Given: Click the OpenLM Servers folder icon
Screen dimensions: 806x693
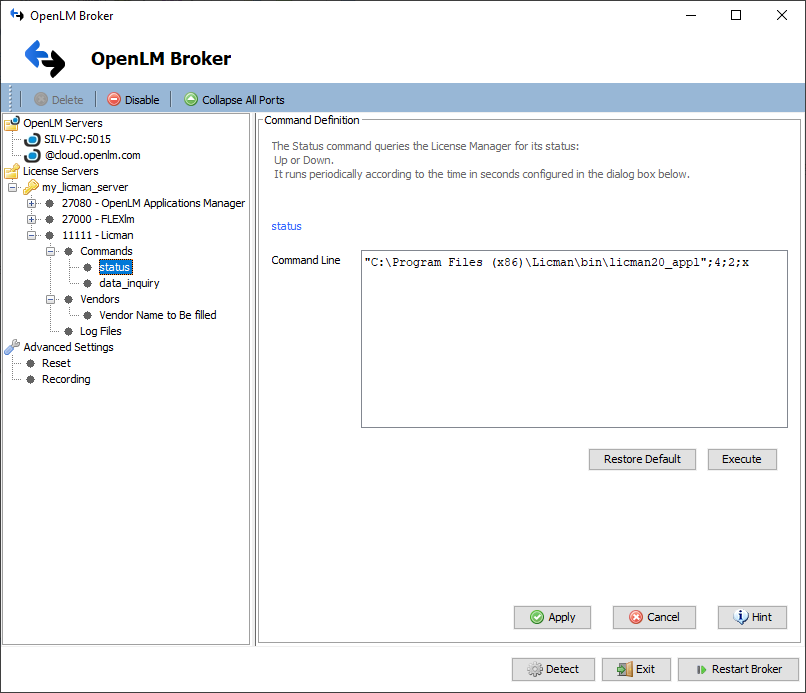Looking at the screenshot, I should (12, 123).
